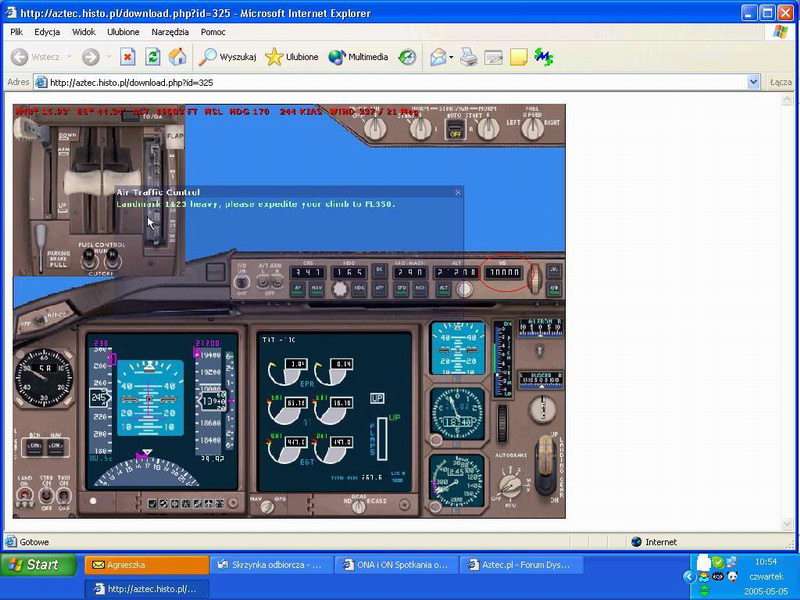Click the Stop button in the browser toolbar
Viewport: 800px width, 600px height.
(x=128, y=57)
